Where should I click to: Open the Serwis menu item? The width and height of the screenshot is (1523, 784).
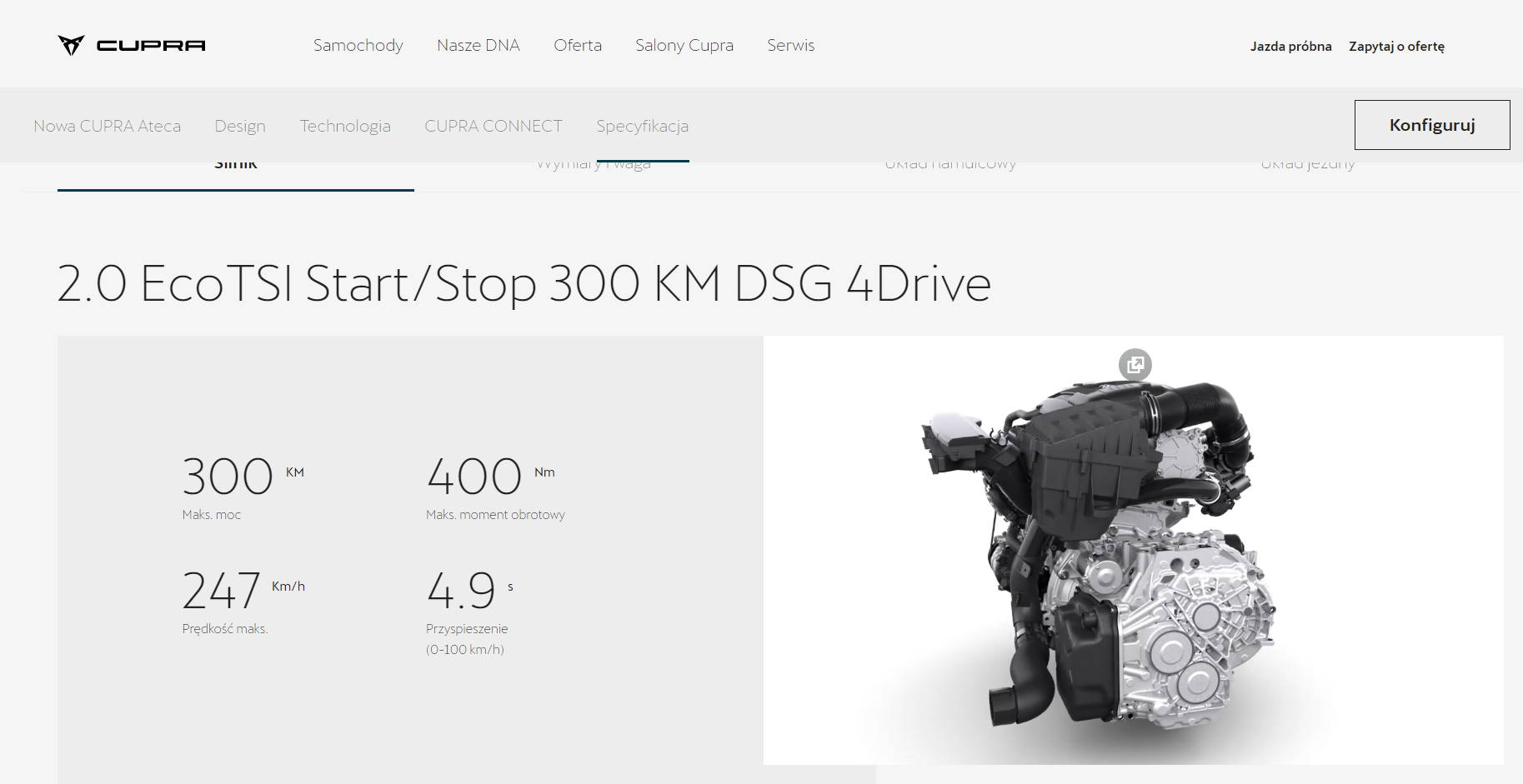point(791,45)
